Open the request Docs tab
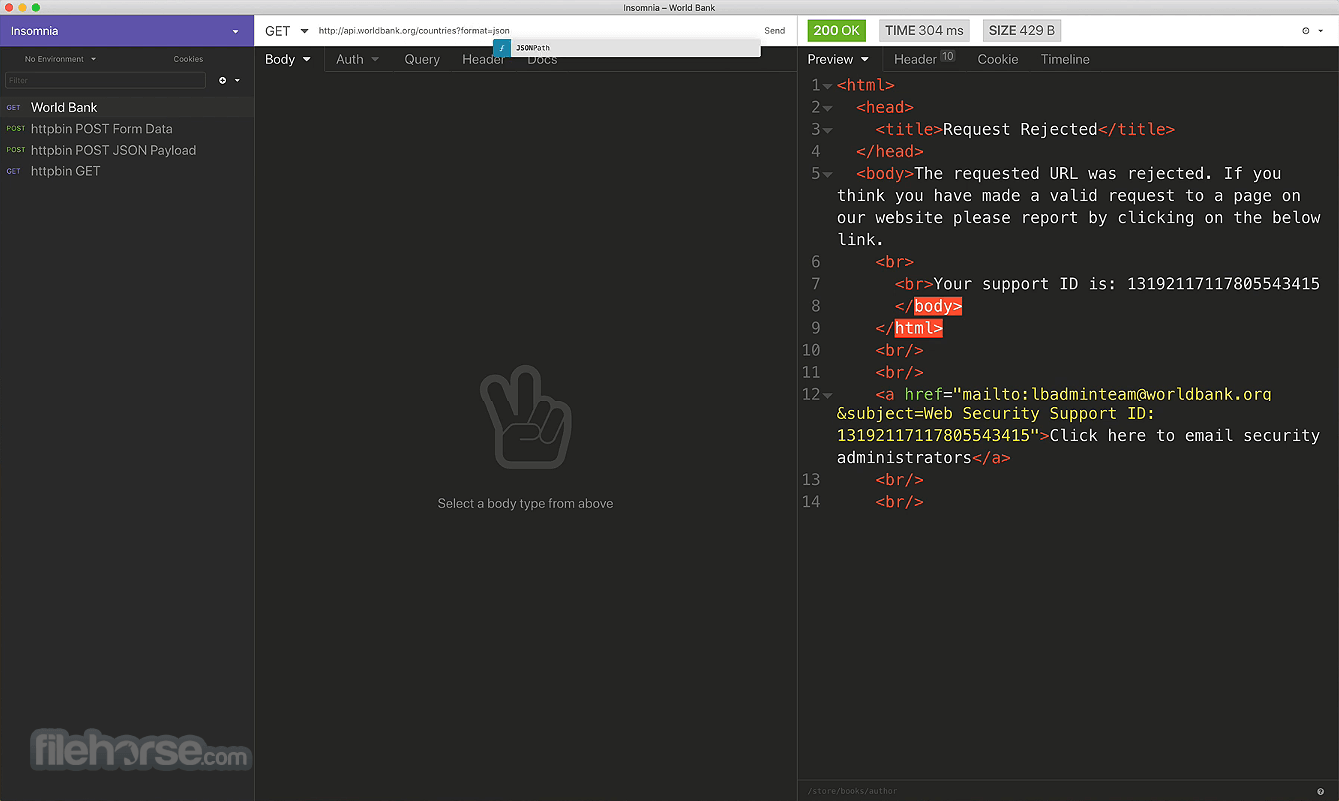This screenshot has height=801, width=1339. 542,59
